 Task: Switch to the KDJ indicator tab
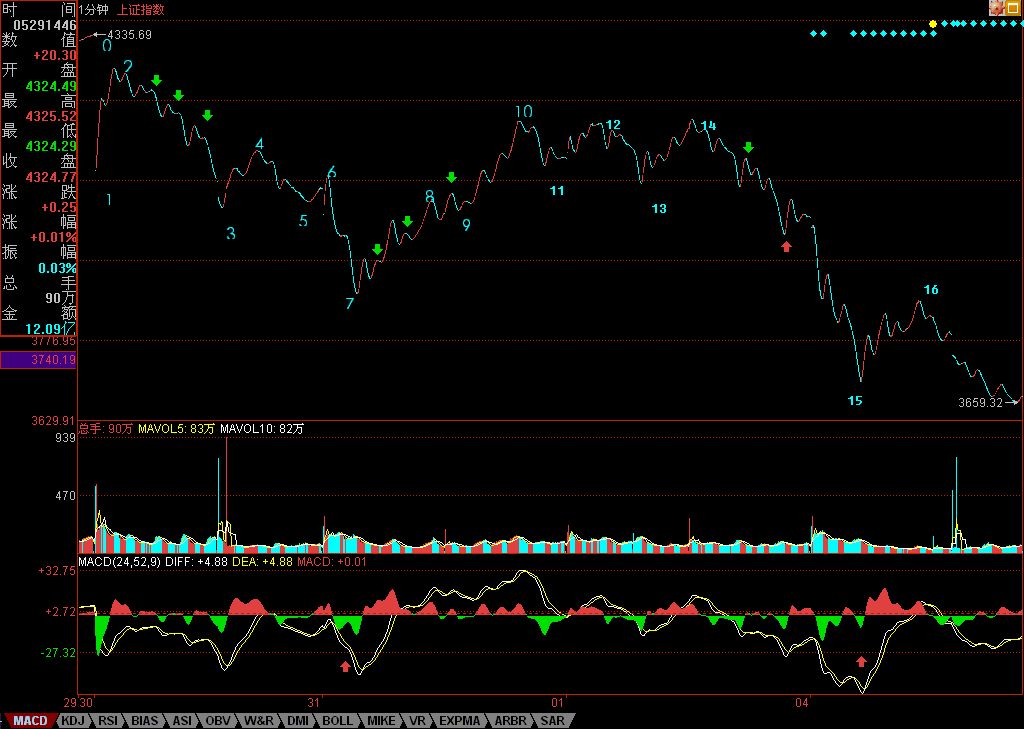(72, 720)
